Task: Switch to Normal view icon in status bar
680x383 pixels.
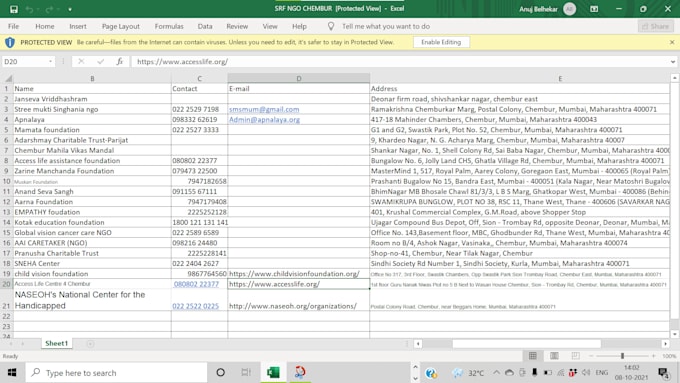Action: point(533,356)
